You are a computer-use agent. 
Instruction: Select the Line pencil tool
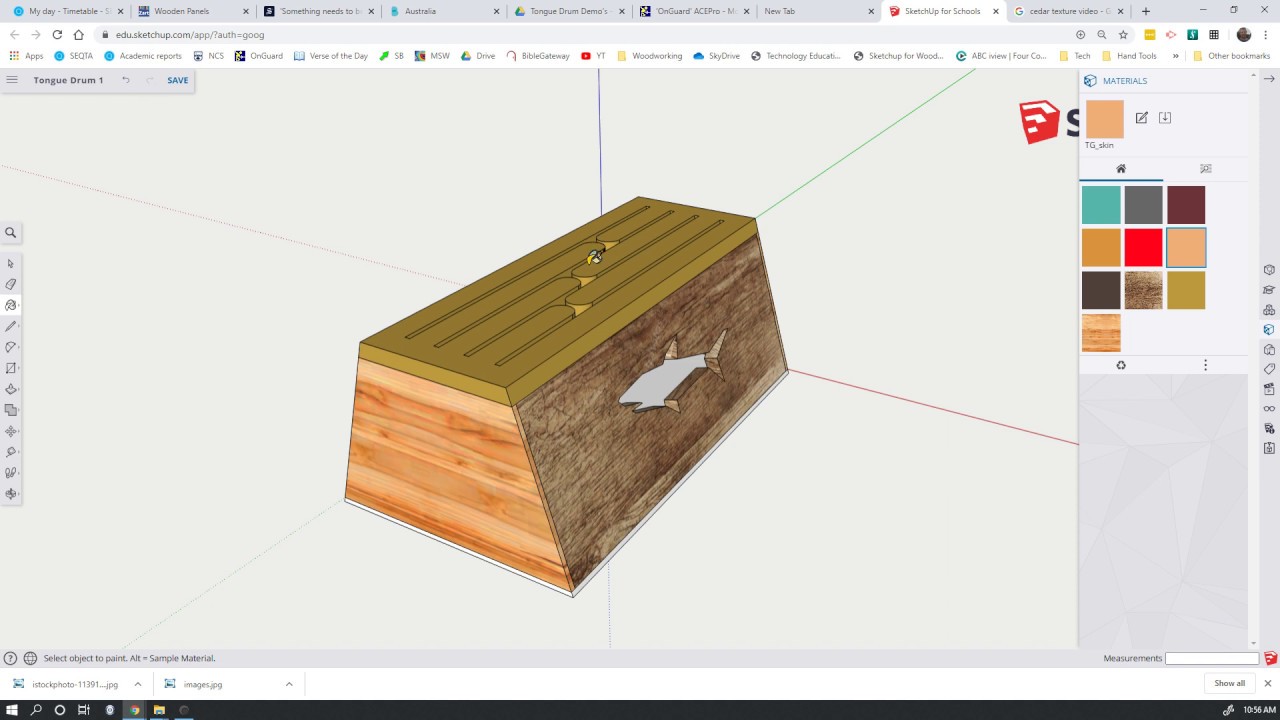tap(11, 326)
